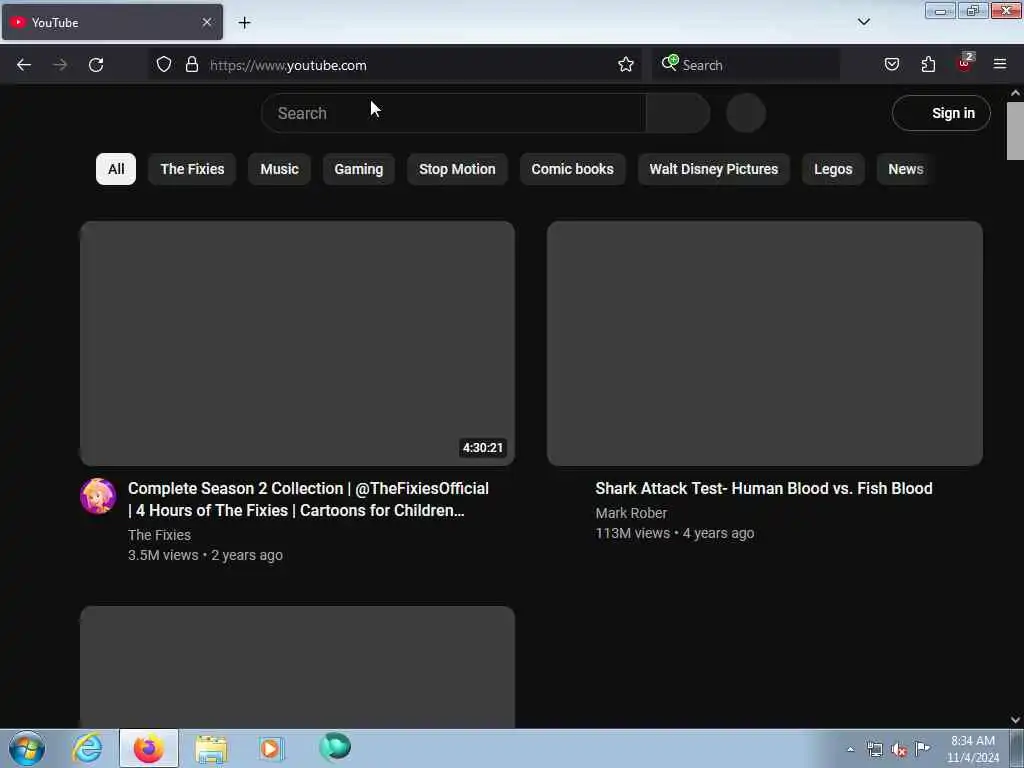Image resolution: width=1024 pixels, height=768 pixels.
Task: Open the tracking protection shield icon
Action: 164,65
